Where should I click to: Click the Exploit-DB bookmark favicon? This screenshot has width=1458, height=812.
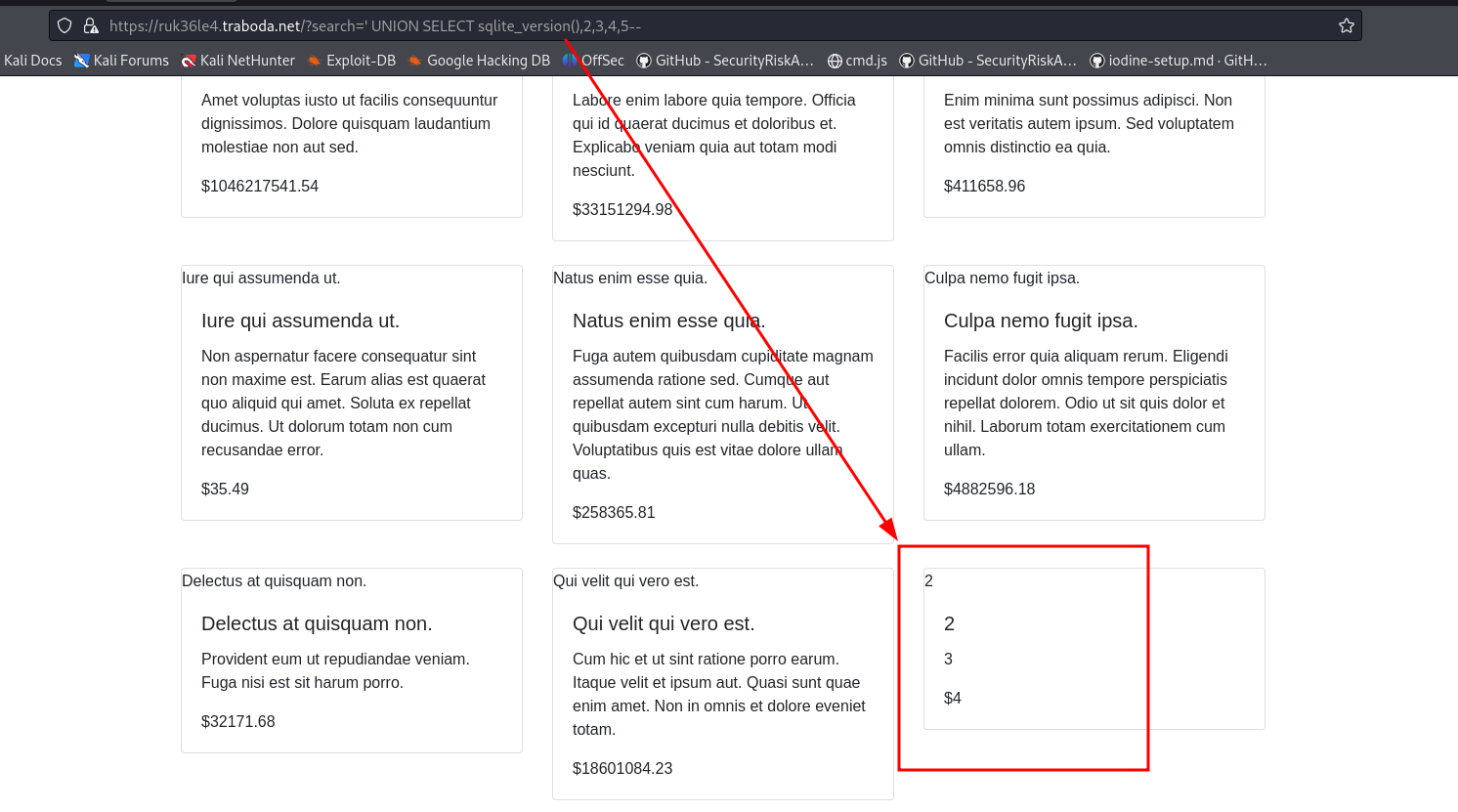point(315,61)
